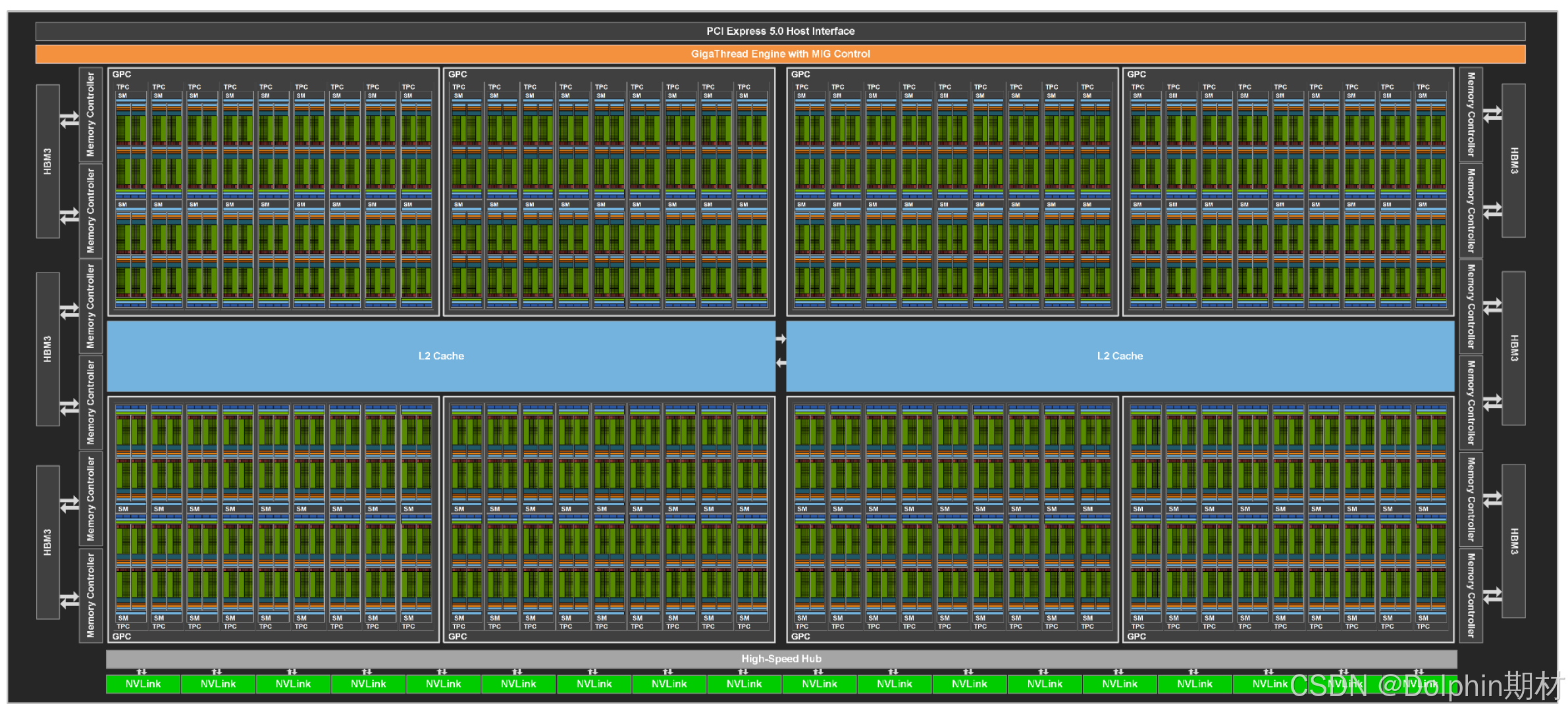Image resolution: width=1568 pixels, height=712 pixels.
Task: Click the PCI Express 5.0 Host Interface bar
Action: coord(780,31)
